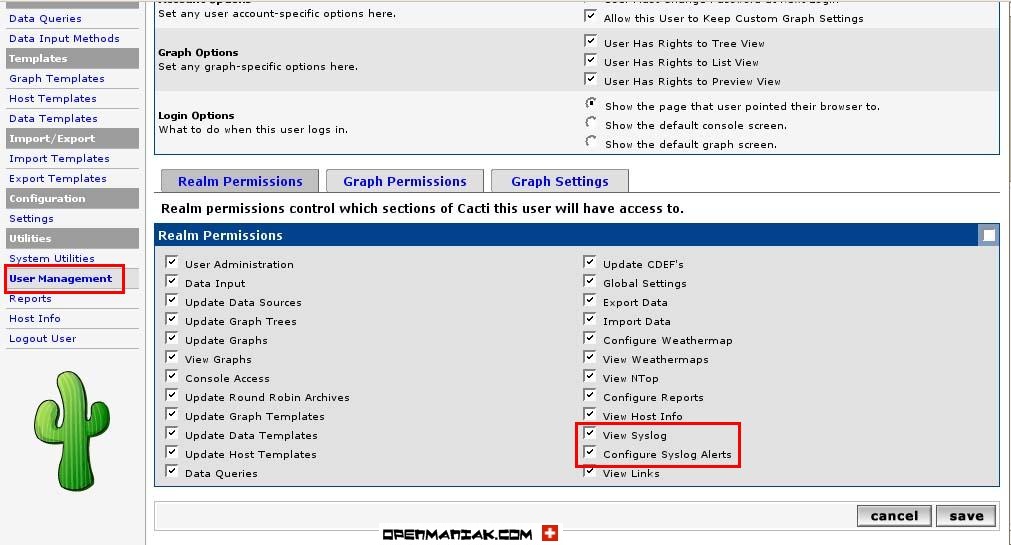Uncheck Configure Syslog Alerts permission

tap(590, 454)
